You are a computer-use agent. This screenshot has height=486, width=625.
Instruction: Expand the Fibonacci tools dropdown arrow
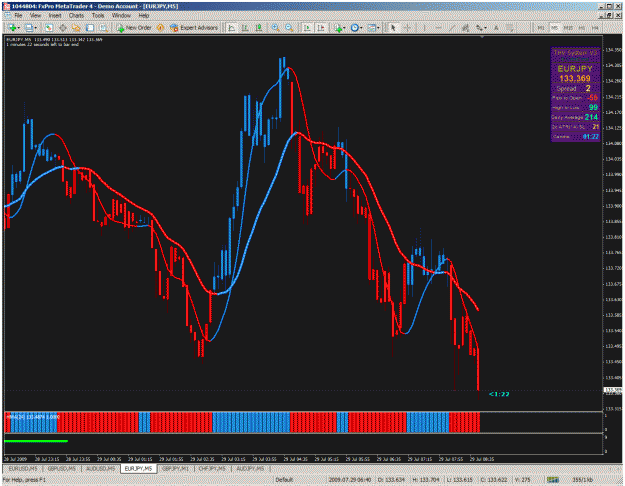pos(485,28)
